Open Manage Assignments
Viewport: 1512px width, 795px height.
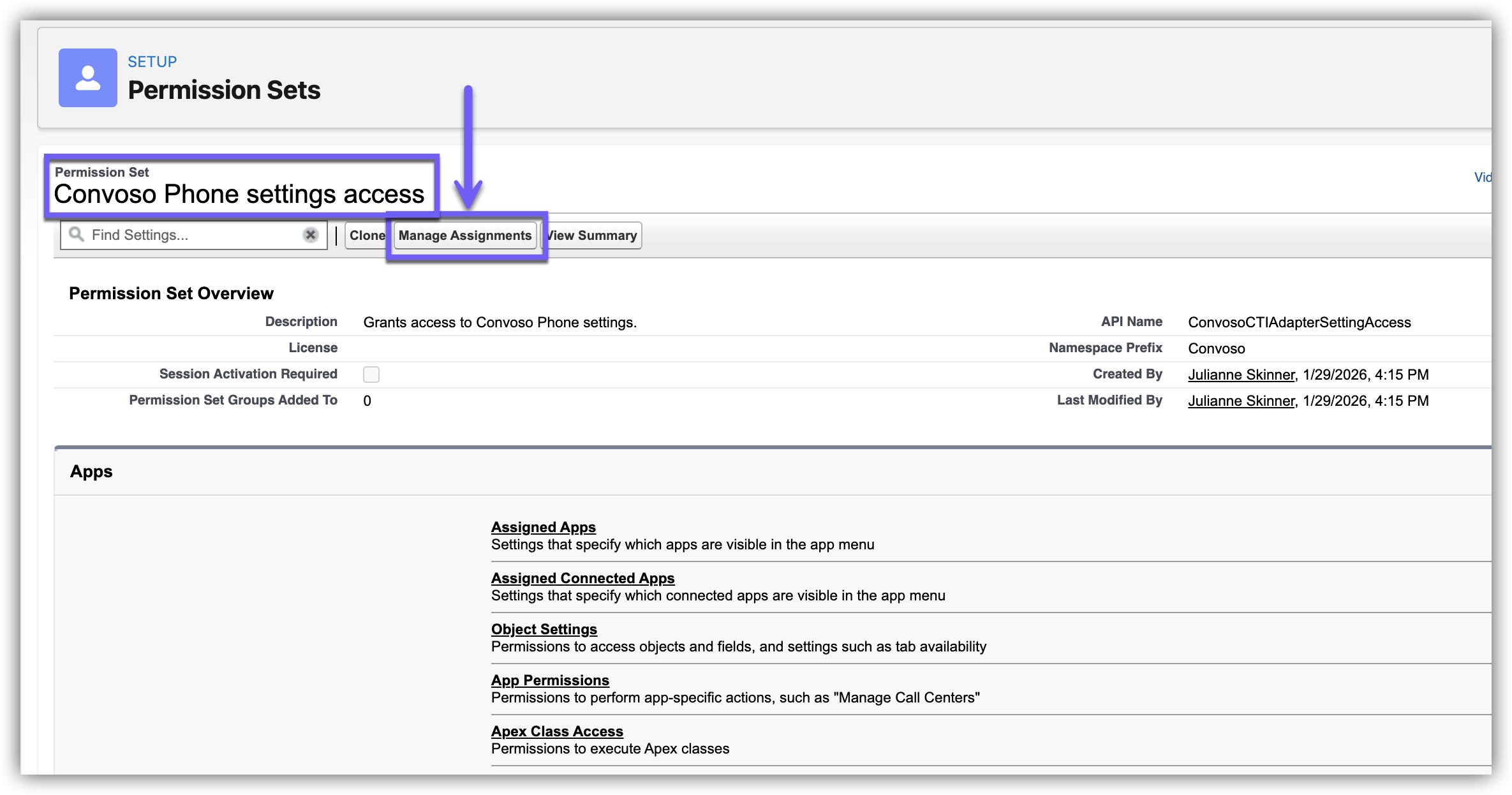click(x=464, y=235)
